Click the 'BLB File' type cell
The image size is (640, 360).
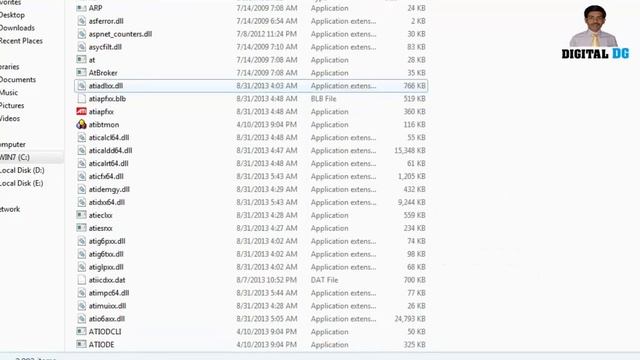click(324, 98)
